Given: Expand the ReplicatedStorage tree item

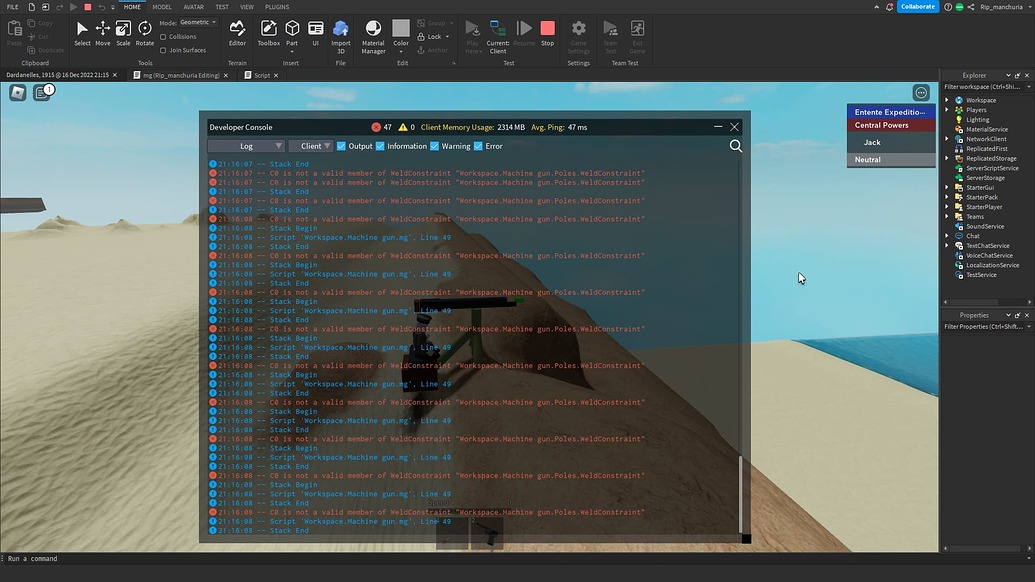Looking at the screenshot, I should click(946, 158).
